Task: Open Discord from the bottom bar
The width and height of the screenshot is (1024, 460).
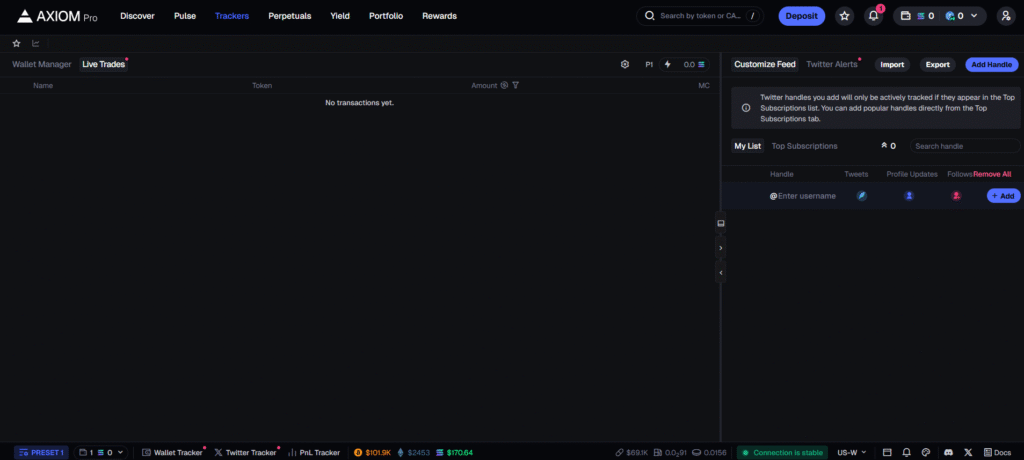Action: pos(948,452)
